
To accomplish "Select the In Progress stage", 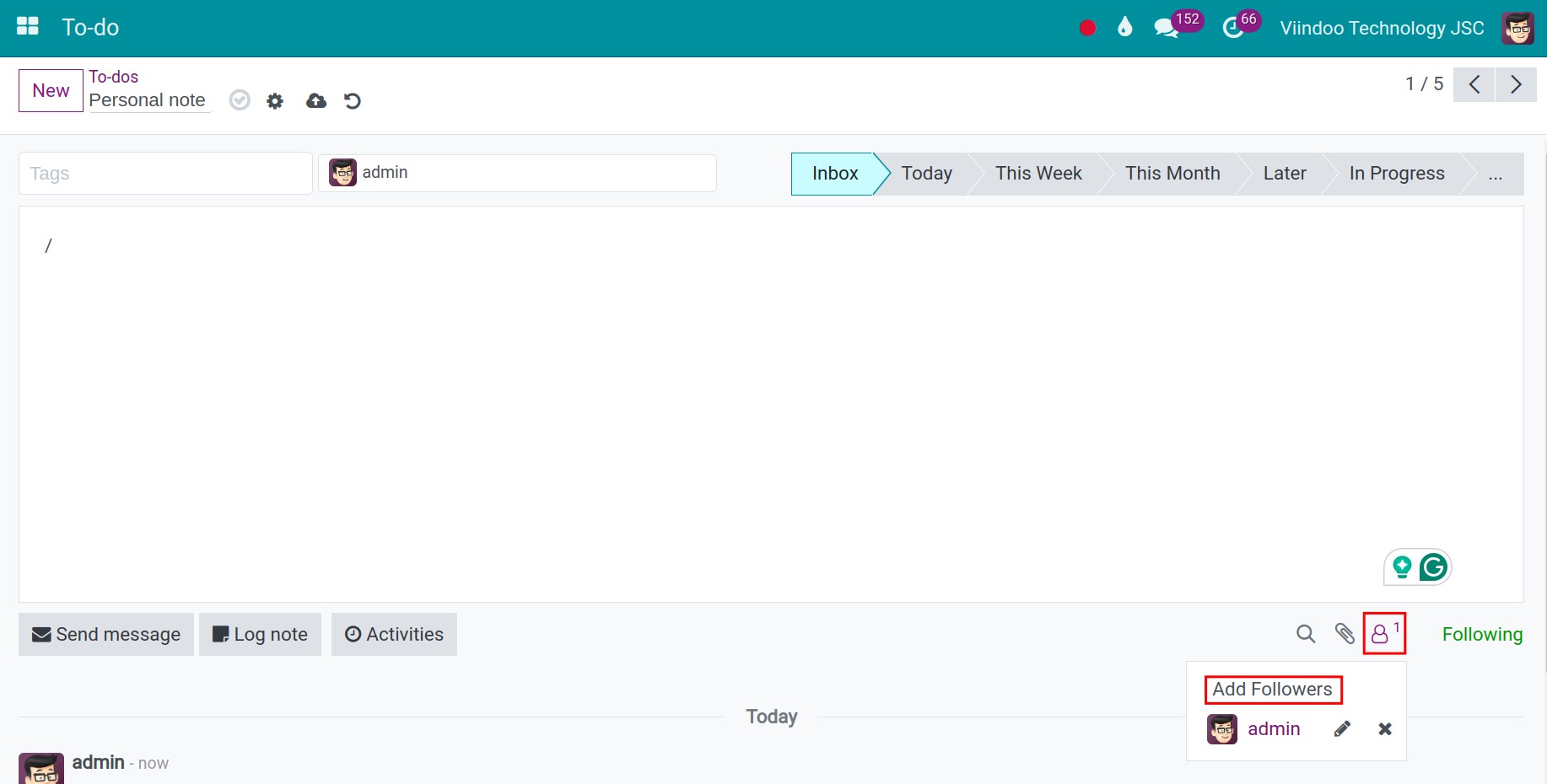I will [1397, 174].
